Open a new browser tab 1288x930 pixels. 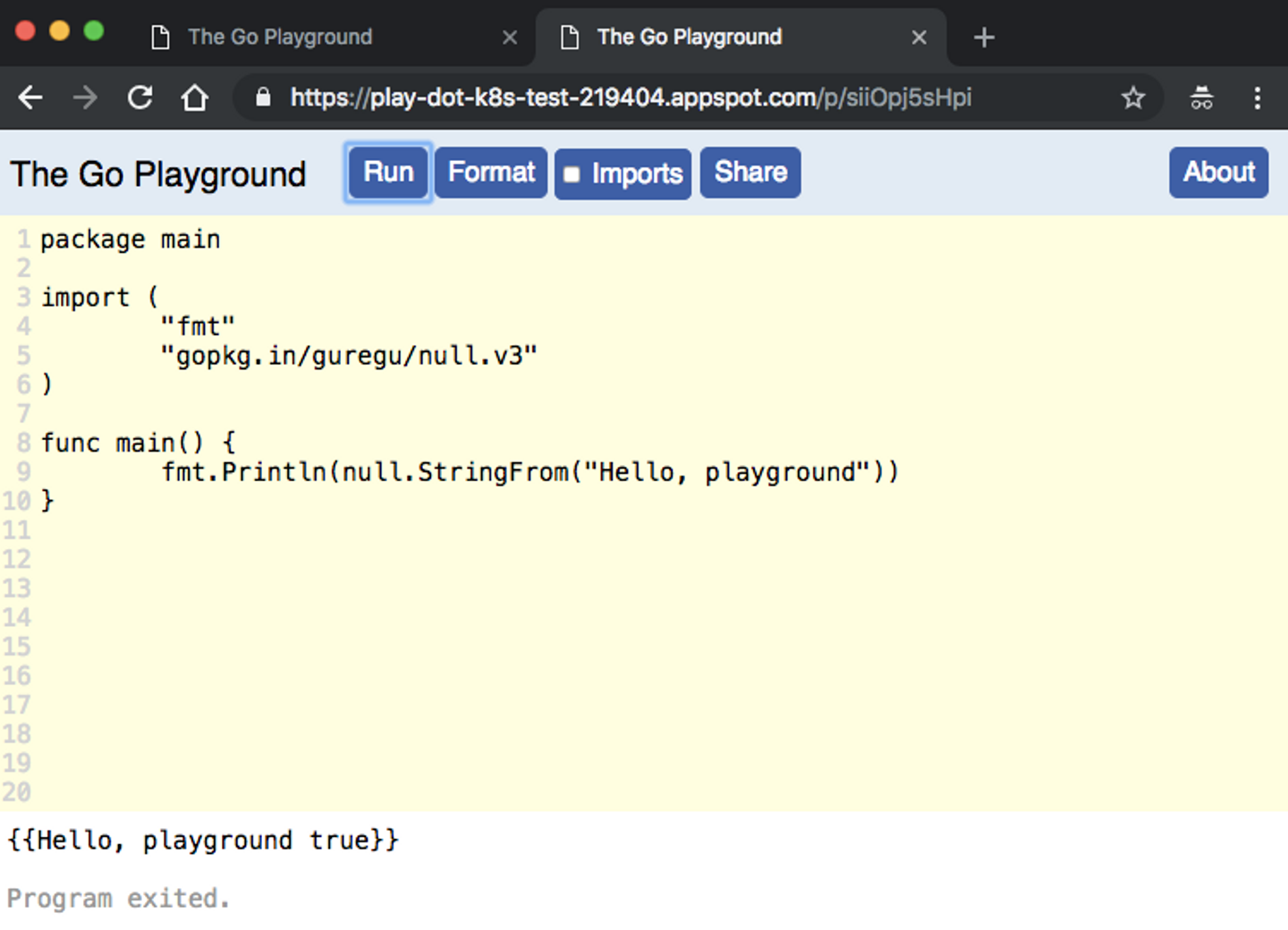(x=984, y=38)
